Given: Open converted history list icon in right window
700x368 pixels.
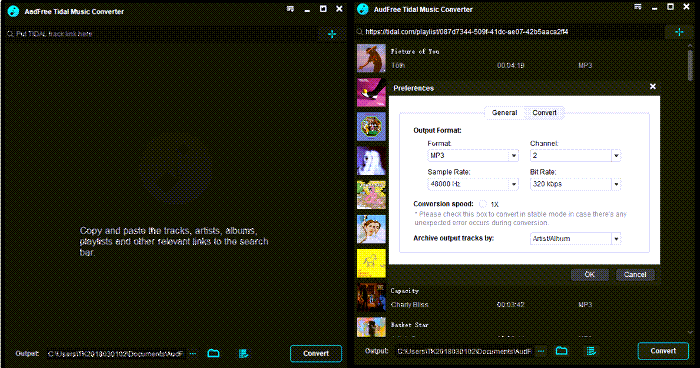Looking at the screenshot, I should tap(591, 351).
